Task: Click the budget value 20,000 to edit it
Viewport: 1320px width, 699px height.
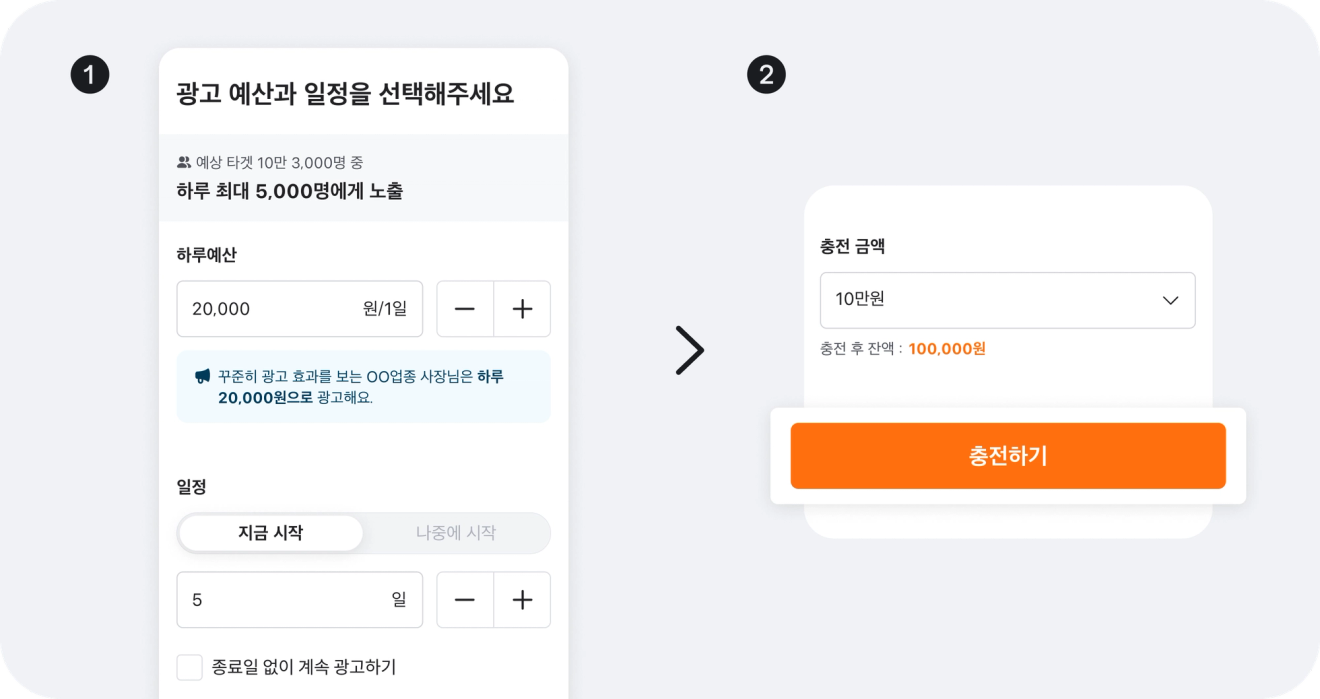Action: (x=222, y=309)
